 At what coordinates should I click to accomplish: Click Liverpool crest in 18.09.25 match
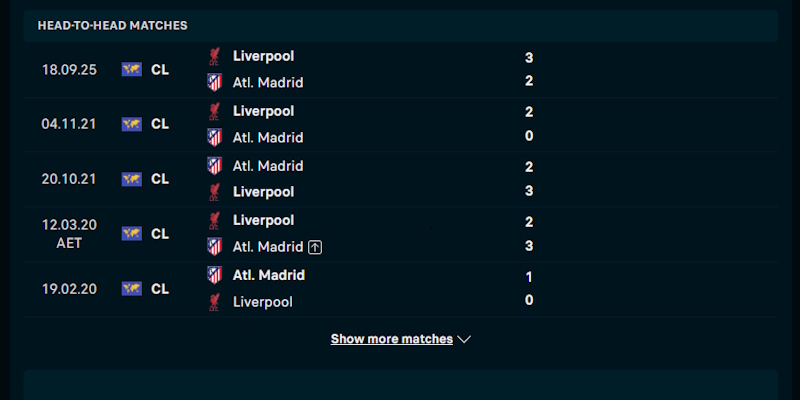tap(214, 56)
